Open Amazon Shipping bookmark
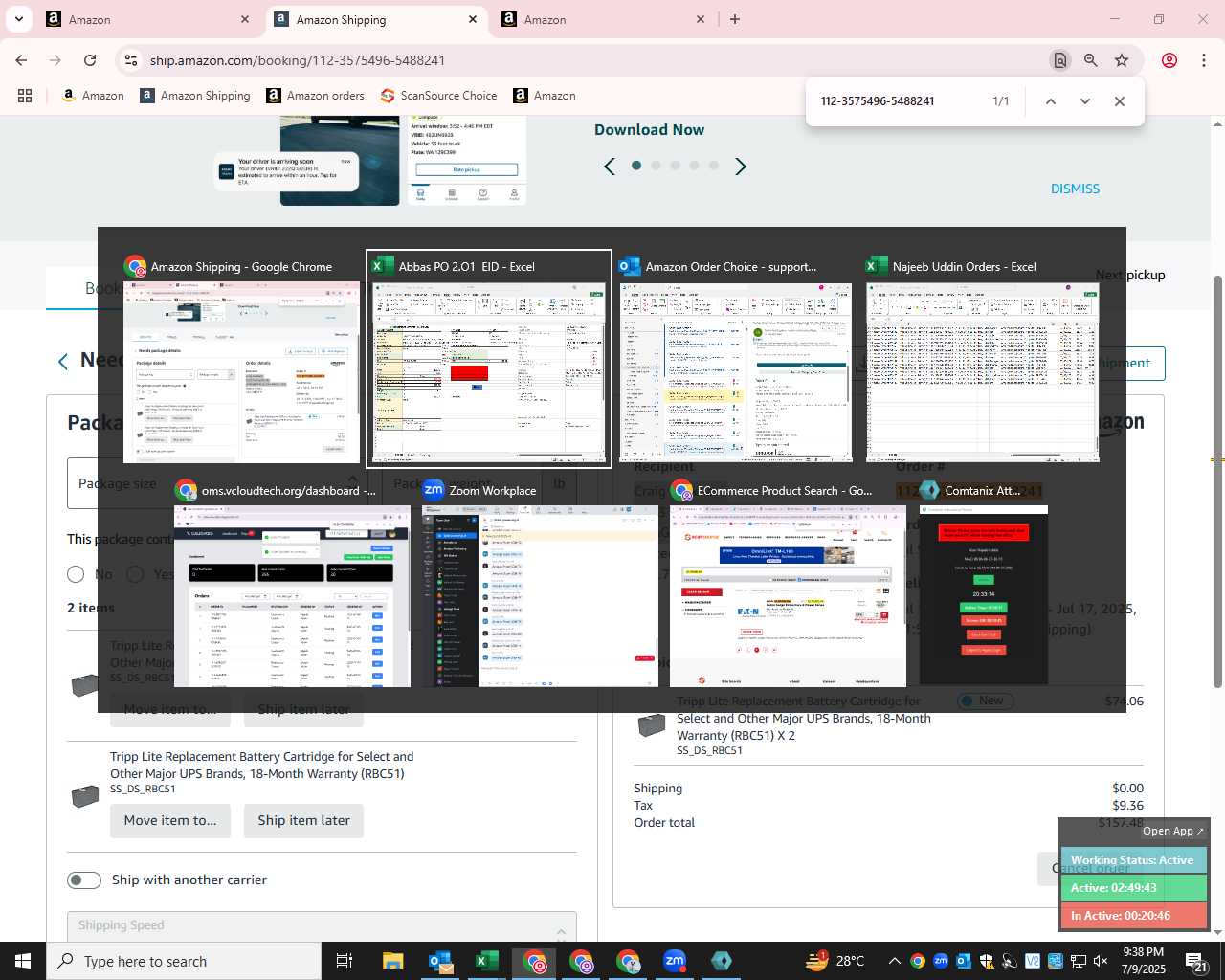Image resolution: width=1225 pixels, height=980 pixels. tap(195, 96)
